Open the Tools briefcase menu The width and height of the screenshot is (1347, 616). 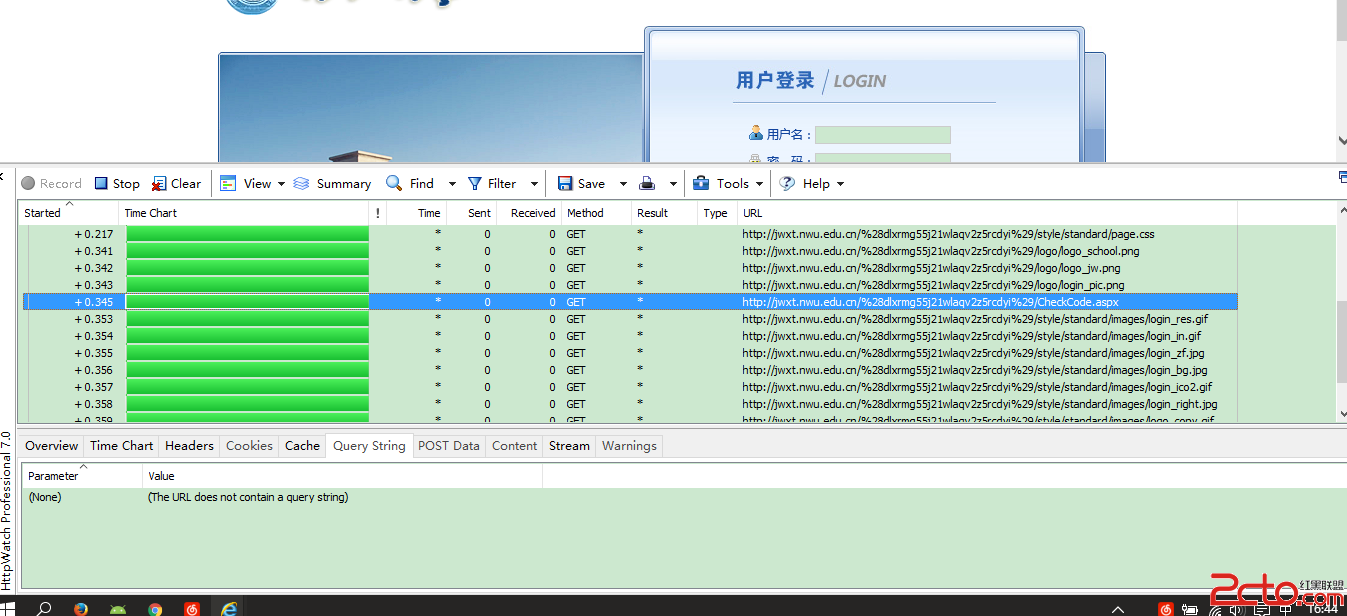pos(721,183)
